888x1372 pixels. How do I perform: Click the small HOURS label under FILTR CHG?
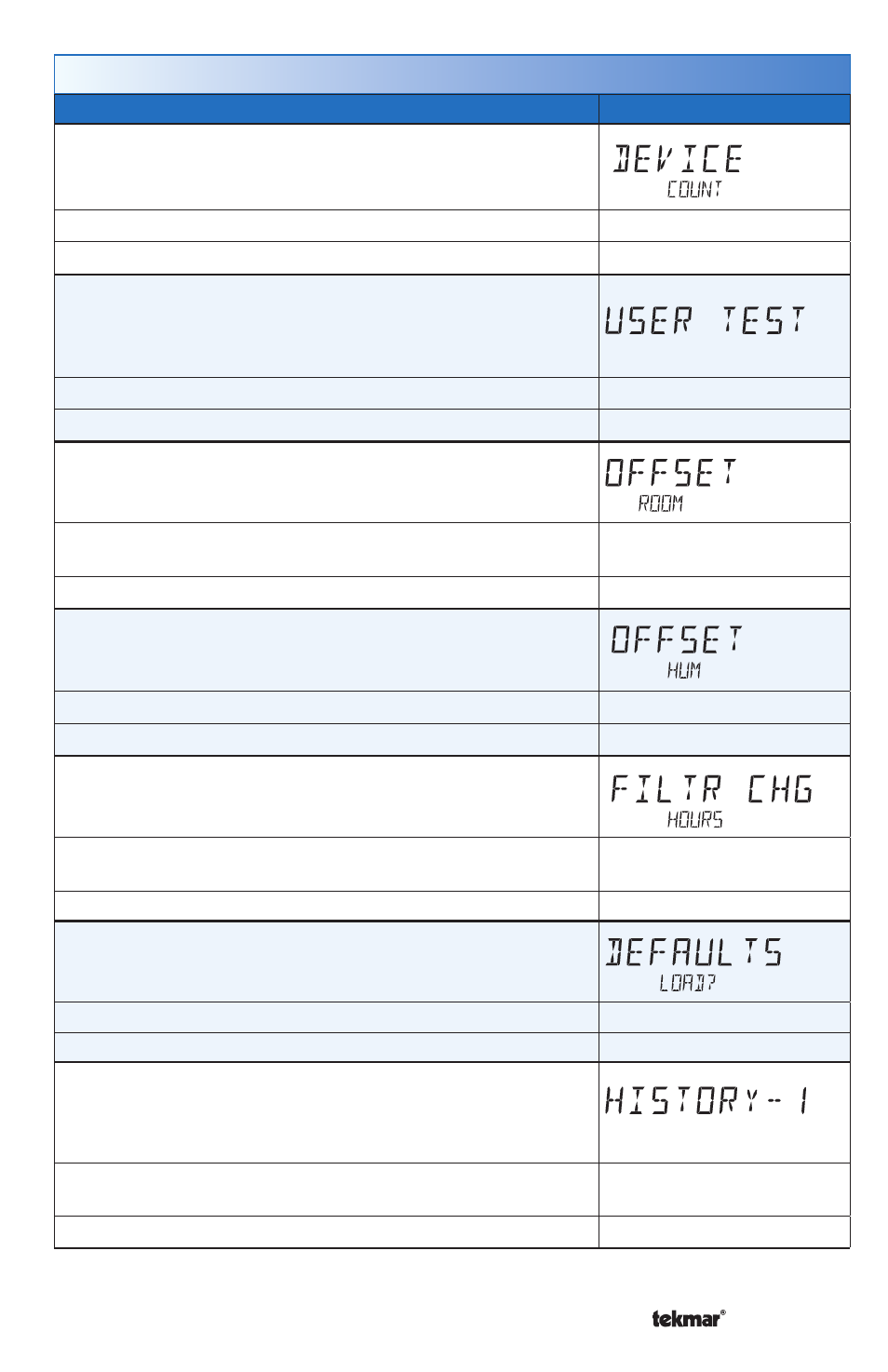click(x=695, y=820)
